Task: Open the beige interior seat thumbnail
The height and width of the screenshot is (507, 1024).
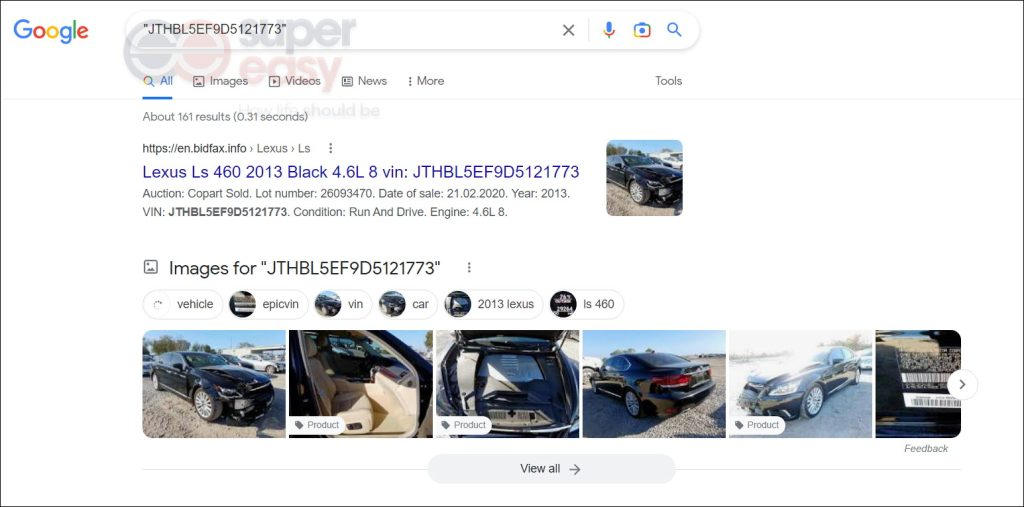Action: (x=360, y=384)
